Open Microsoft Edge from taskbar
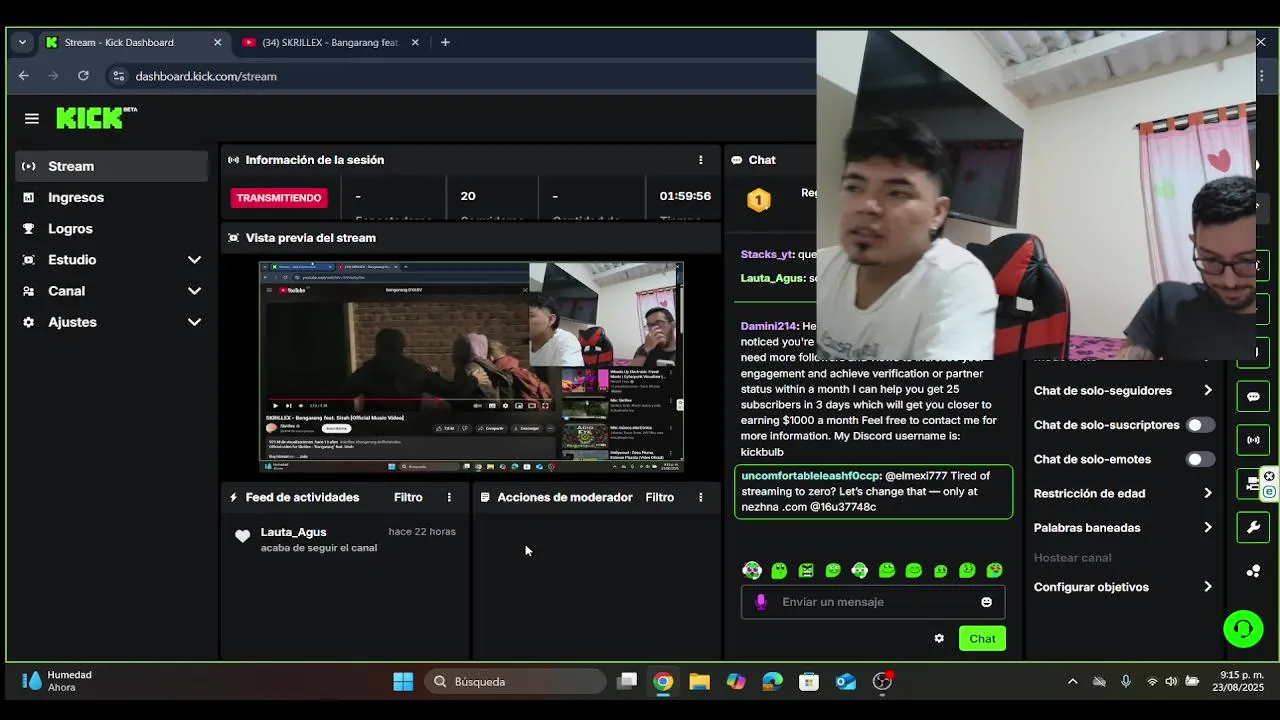The width and height of the screenshot is (1280, 720). click(772, 682)
